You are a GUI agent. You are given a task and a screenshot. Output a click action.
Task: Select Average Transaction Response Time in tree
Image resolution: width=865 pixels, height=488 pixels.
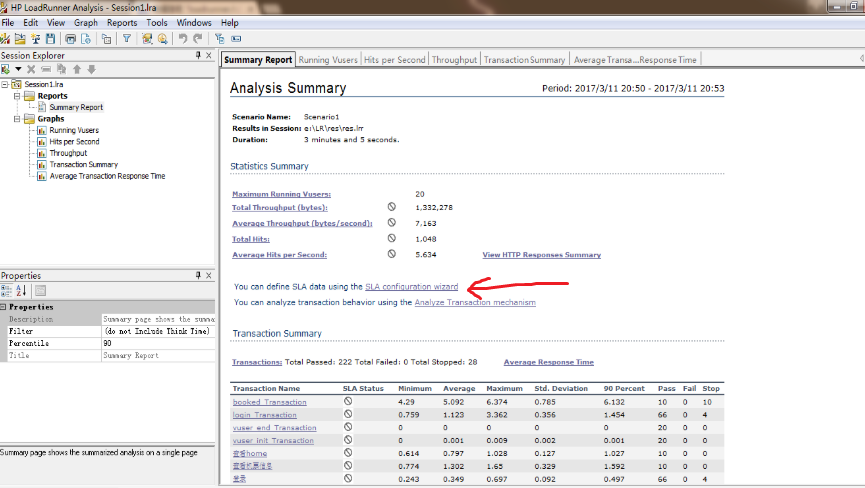pos(108,176)
